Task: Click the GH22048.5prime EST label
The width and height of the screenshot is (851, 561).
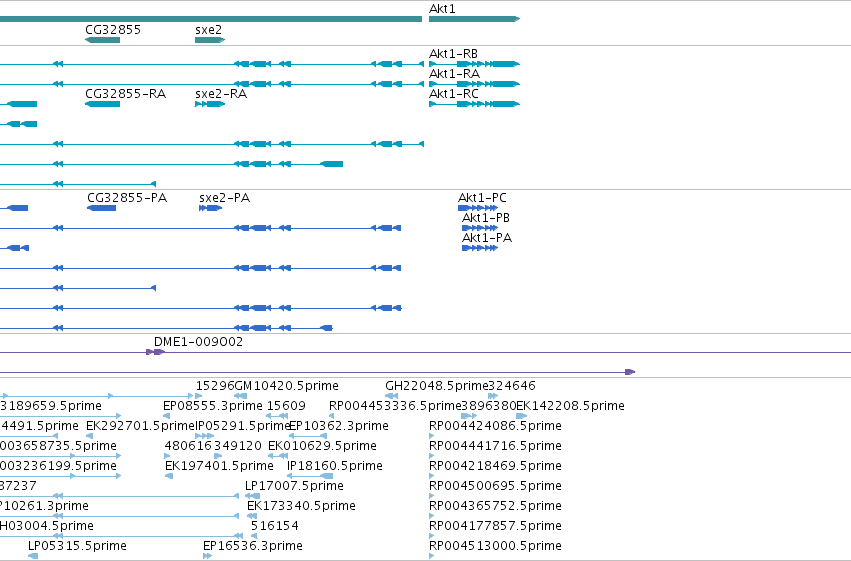Action: point(437,386)
